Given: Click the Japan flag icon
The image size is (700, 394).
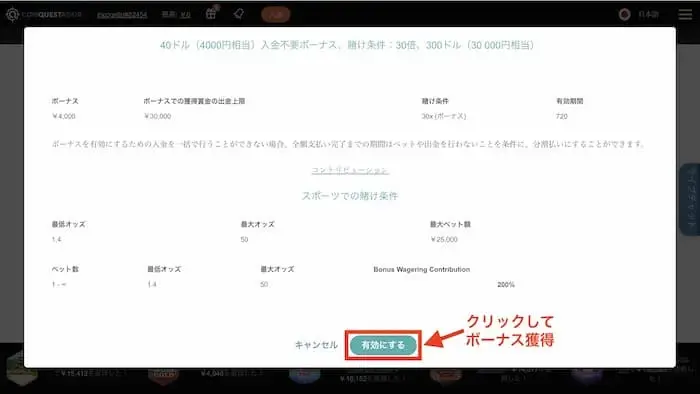Looking at the screenshot, I should [x=625, y=14].
